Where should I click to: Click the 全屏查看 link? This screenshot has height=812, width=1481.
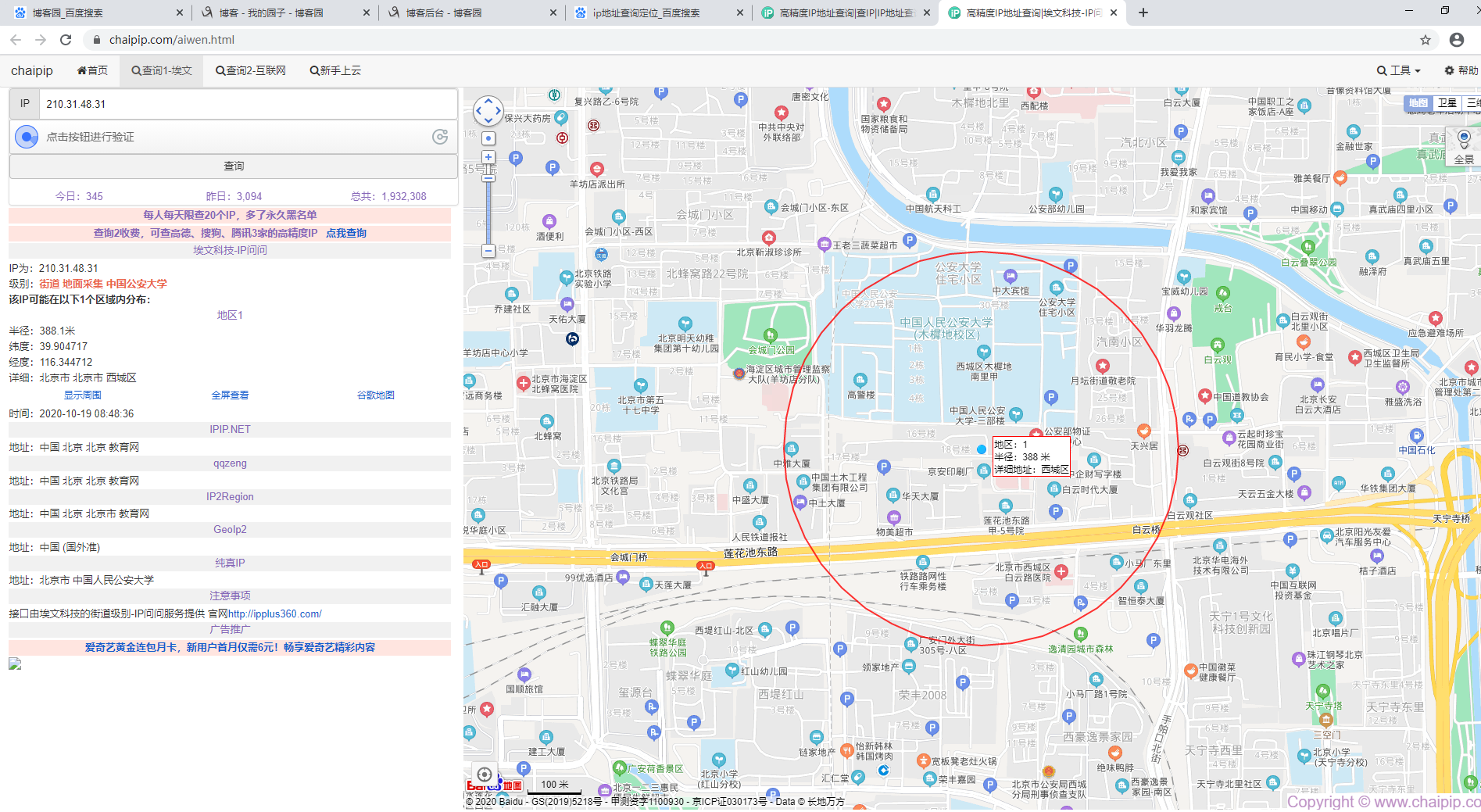tap(230, 395)
